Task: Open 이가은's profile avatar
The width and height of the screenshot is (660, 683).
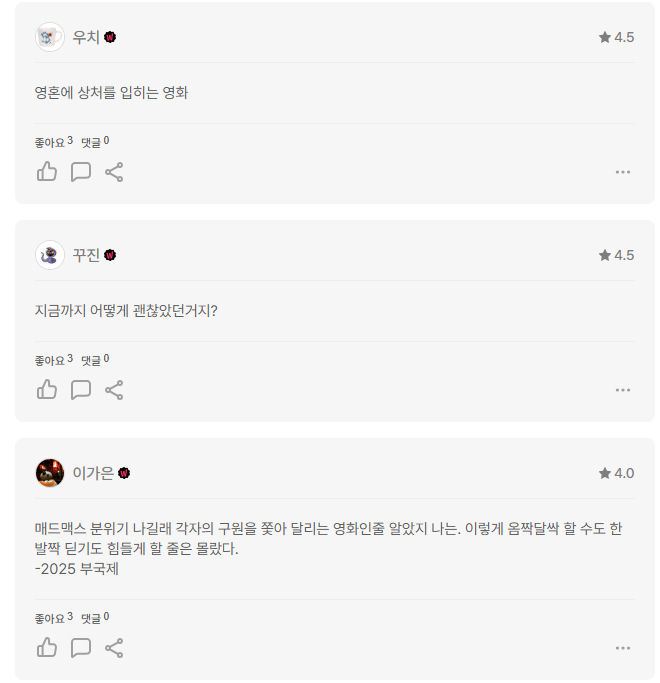Action: click(x=50, y=473)
